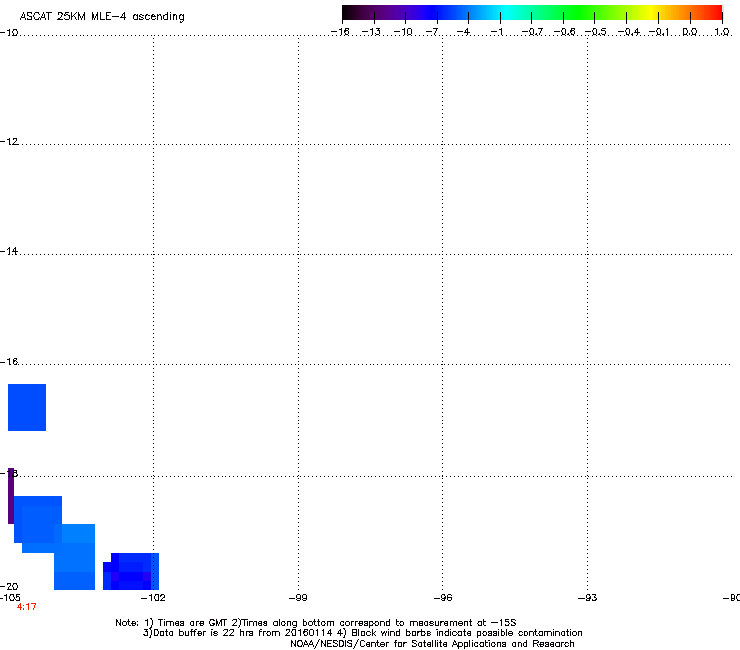Select the -0.5 color bar scale label
This screenshot has height=650, width=740.
coord(596,32)
